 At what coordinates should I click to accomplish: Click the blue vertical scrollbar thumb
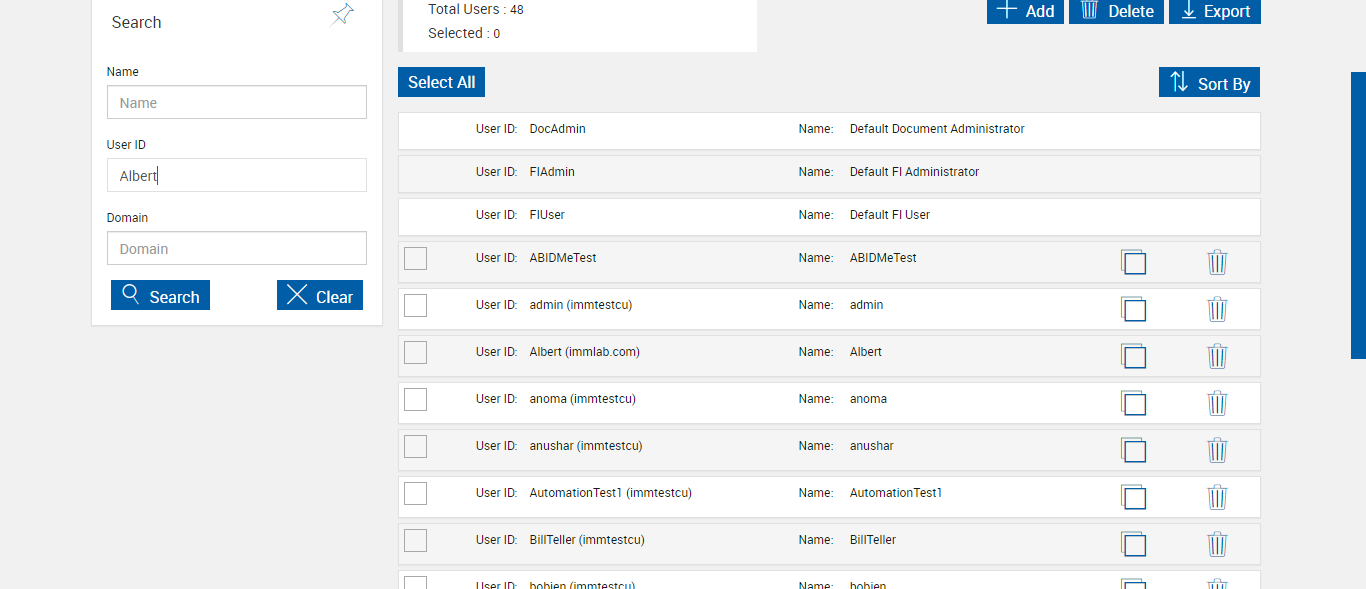pyautogui.click(x=1358, y=215)
